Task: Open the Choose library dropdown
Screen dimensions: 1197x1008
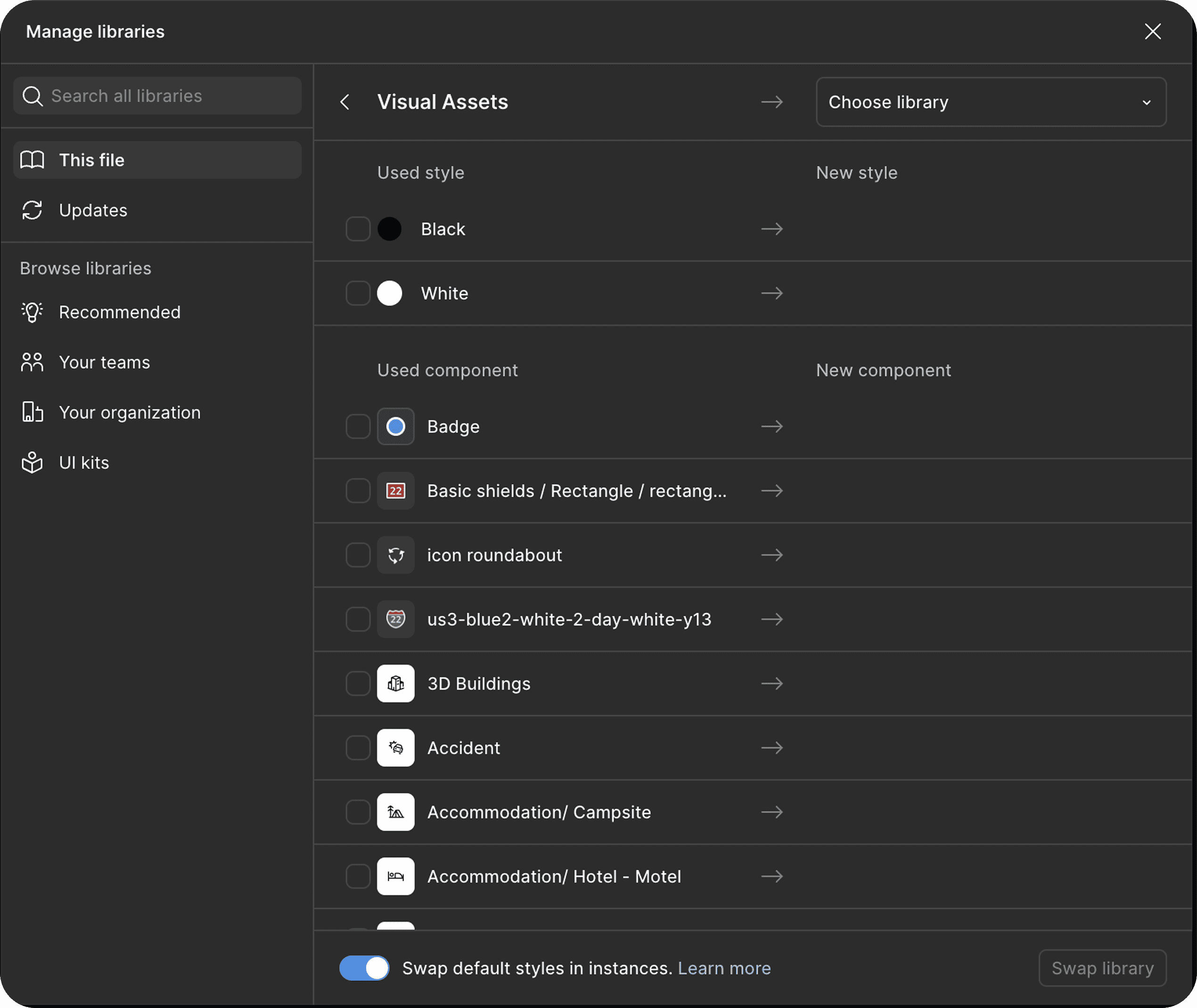Action: 991,102
